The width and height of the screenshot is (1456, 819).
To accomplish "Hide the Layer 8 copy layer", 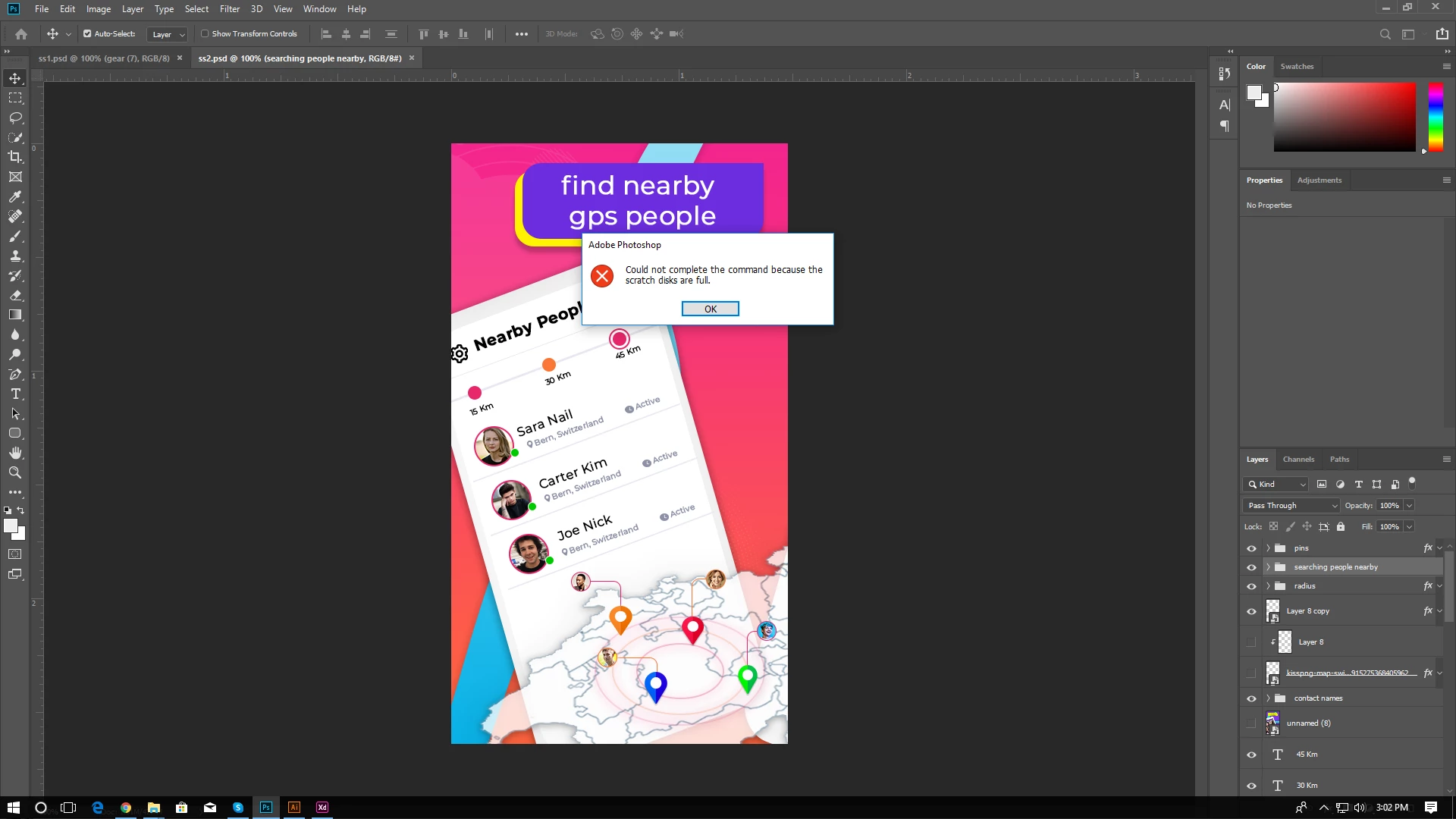I will click(x=1251, y=611).
